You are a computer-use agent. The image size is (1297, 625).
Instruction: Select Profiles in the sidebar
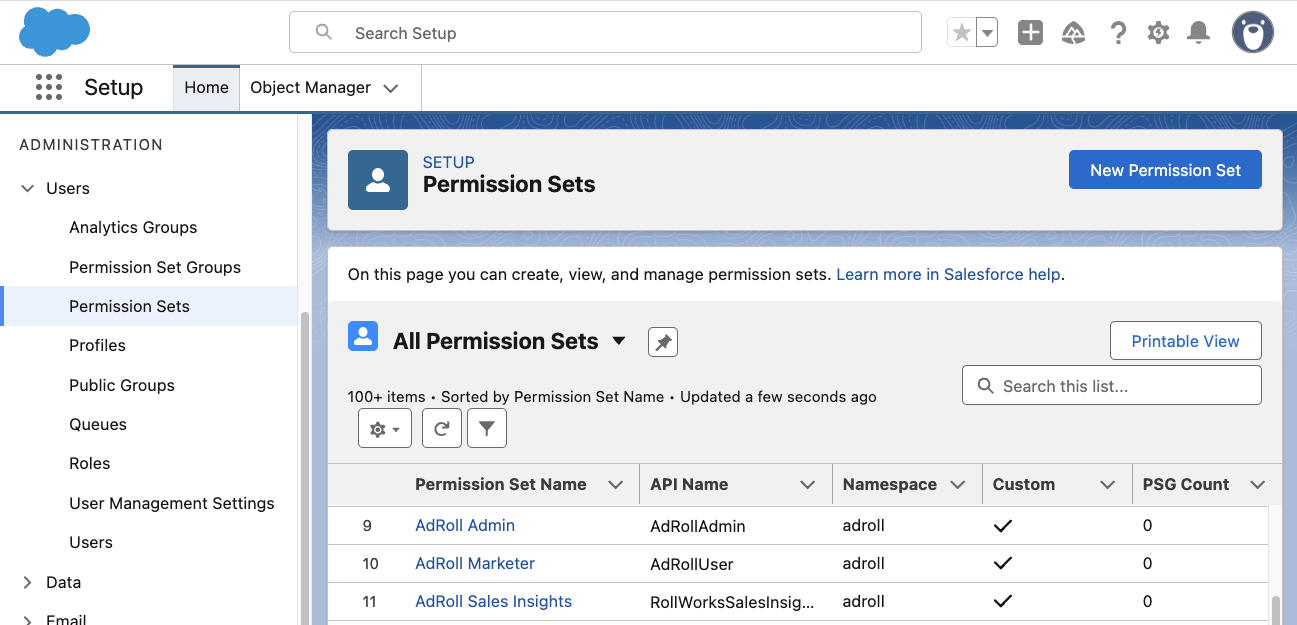(x=97, y=345)
